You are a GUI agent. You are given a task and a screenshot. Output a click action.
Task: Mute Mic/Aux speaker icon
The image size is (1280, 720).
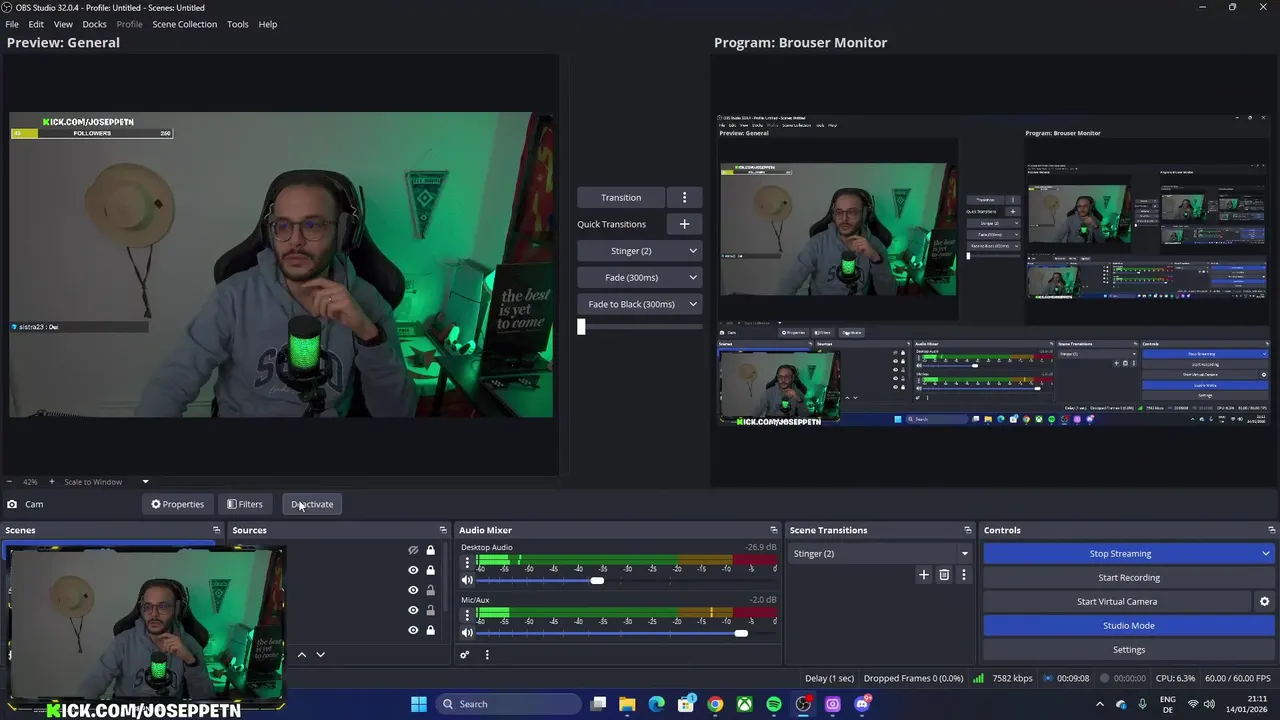[x=467, y=632]
